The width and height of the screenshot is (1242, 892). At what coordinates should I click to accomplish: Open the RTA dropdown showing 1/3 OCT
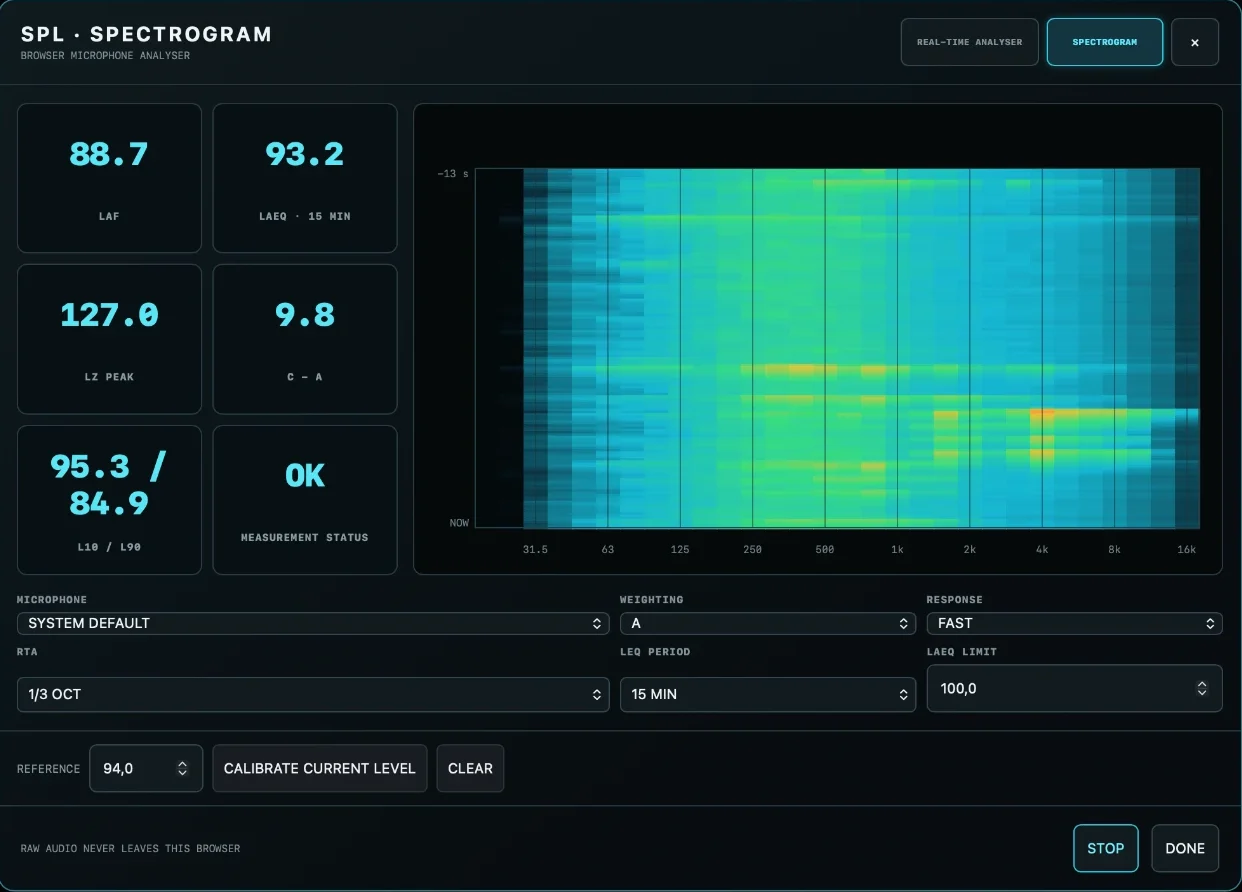coord(313,694)
